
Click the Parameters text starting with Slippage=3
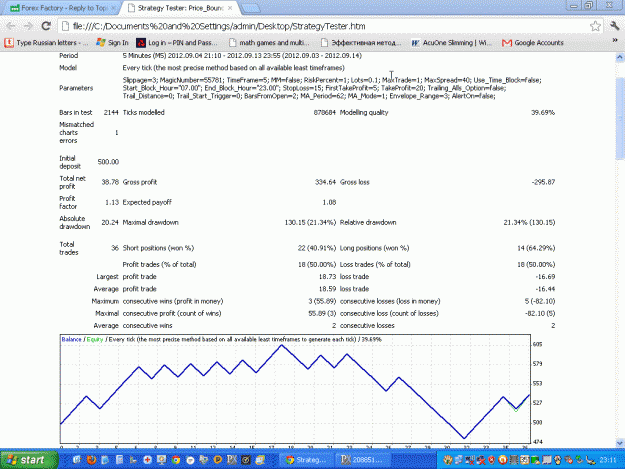pyautogui.click(x=332, y=88)
